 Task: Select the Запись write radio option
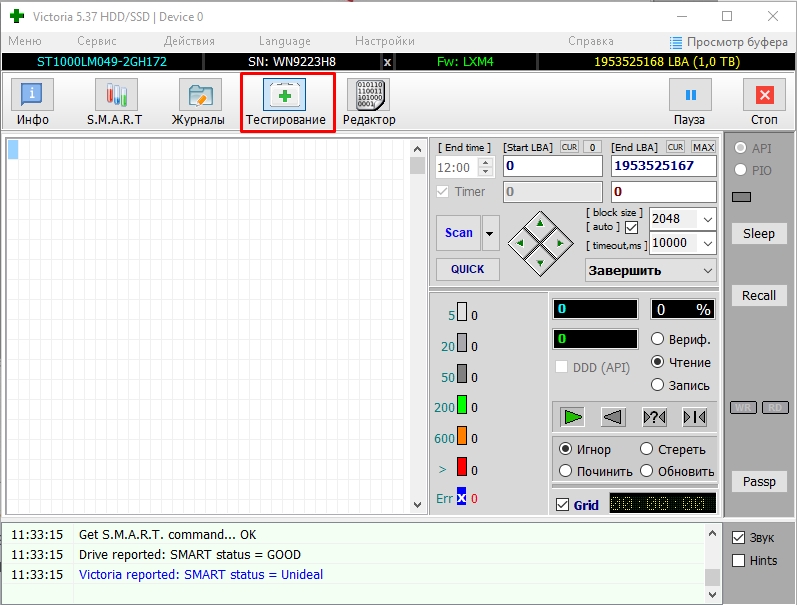657,385
